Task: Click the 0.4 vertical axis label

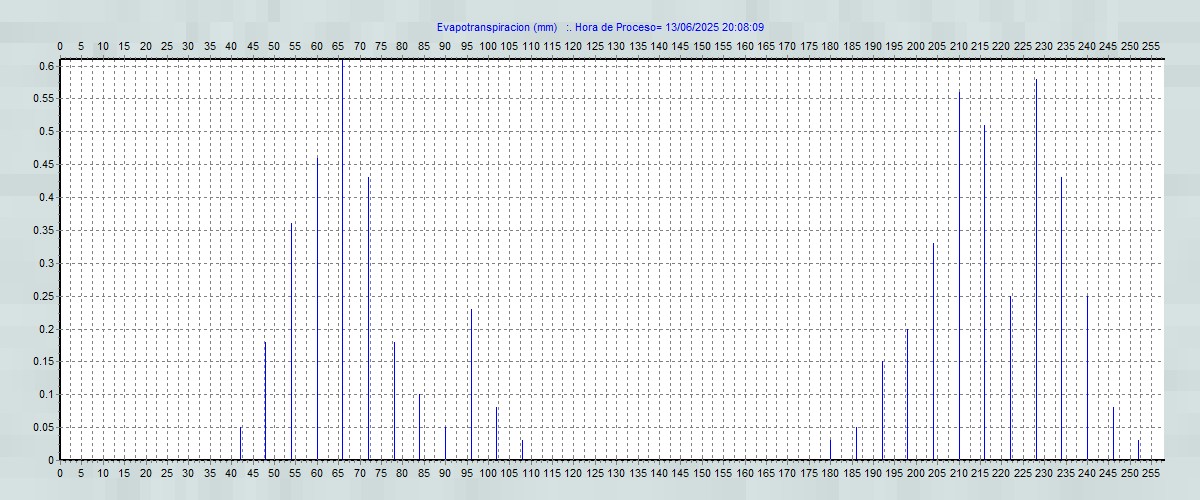Action: [x=46, y=197]
